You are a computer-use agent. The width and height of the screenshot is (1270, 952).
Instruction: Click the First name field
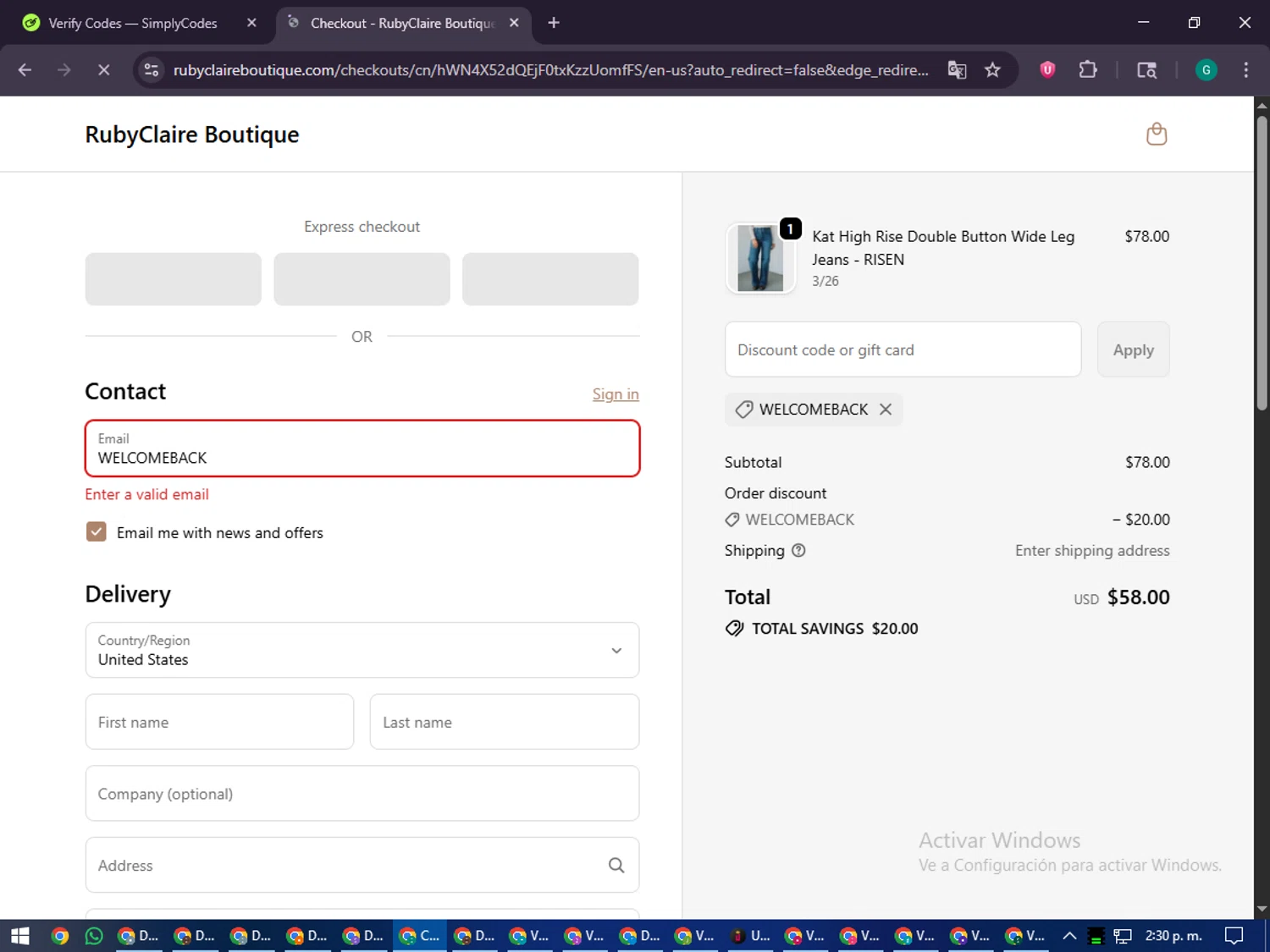click(219, 722)
